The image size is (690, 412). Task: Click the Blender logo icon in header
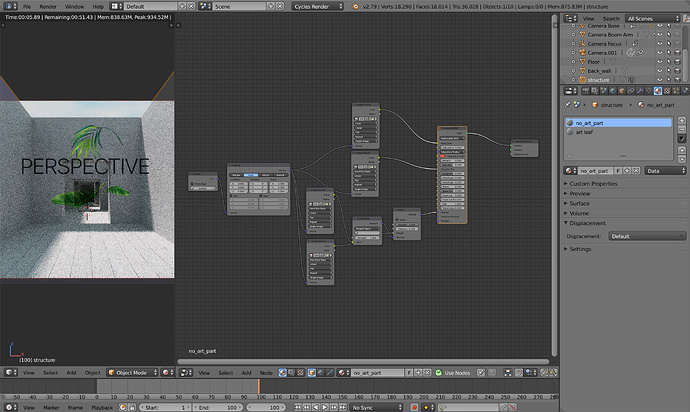pyautogui.click(x=356, y=7)
